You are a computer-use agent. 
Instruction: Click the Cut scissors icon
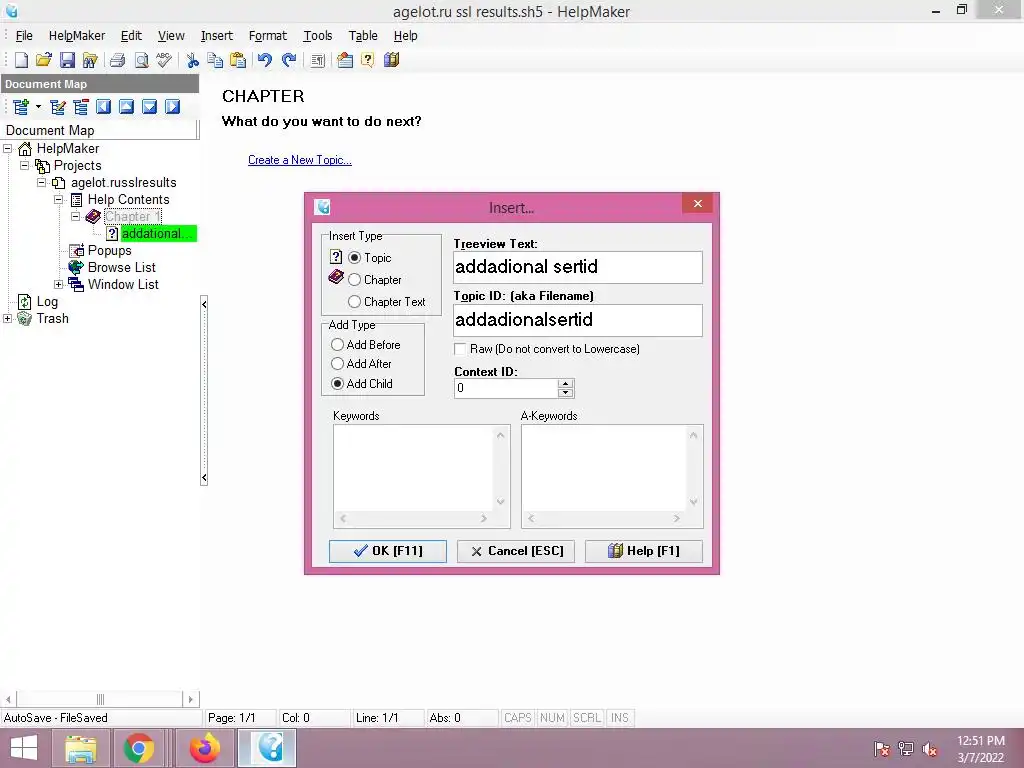pos(192,60)
